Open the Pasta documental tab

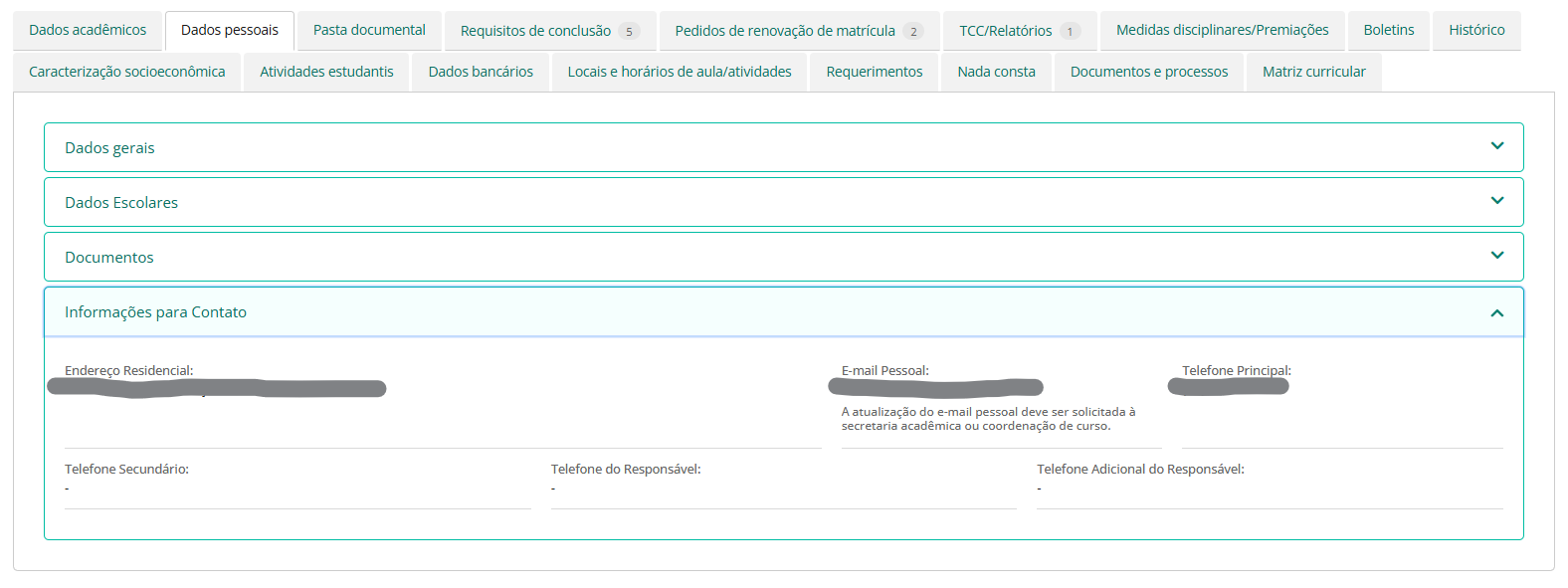pyautogui.click(x=369, y=31)
